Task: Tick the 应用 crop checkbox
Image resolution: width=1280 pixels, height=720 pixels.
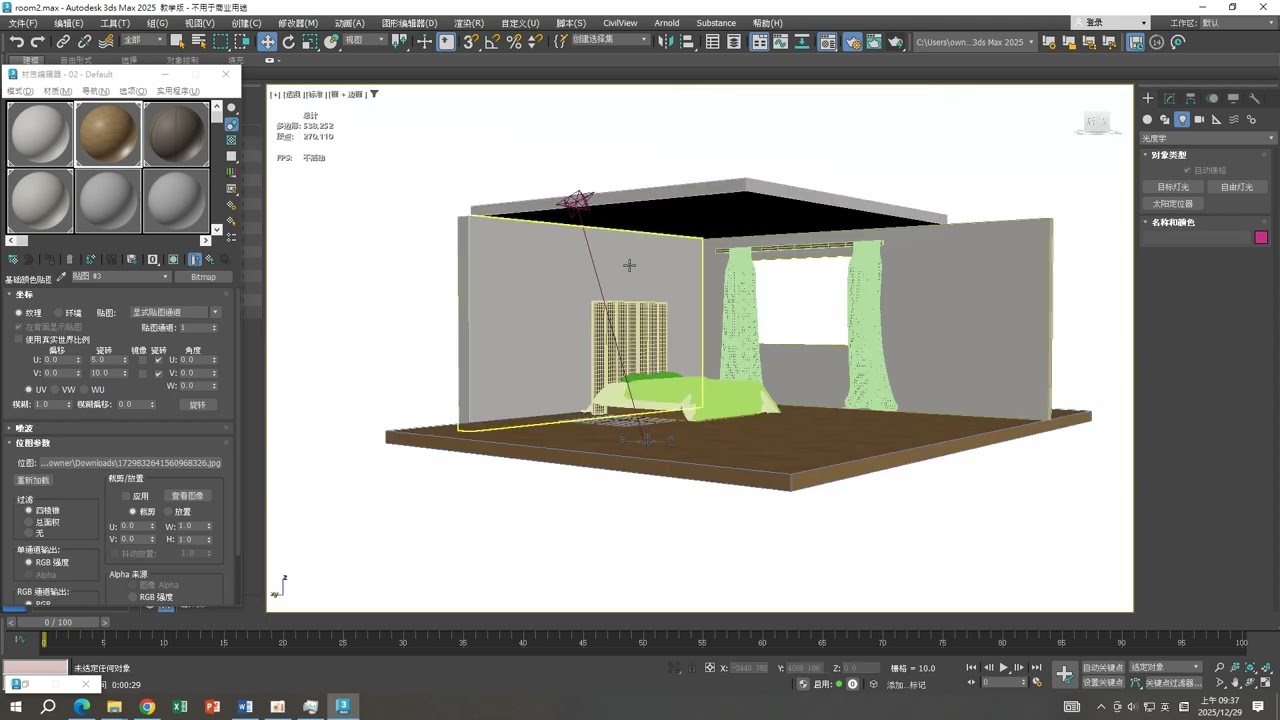Action: coord(126,496)
